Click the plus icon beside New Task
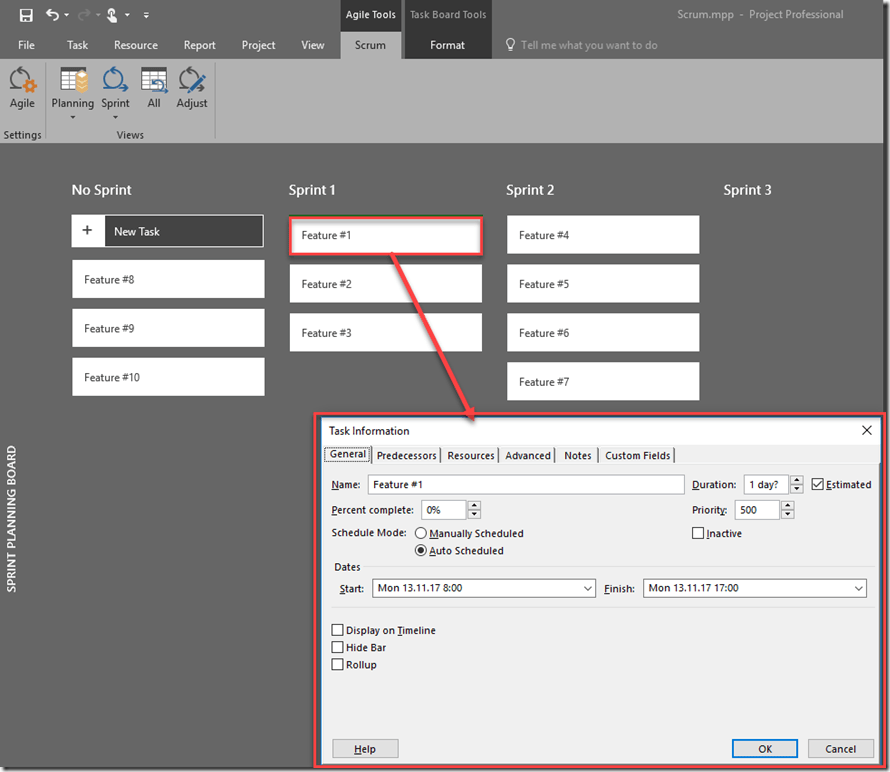 point(87,231)
